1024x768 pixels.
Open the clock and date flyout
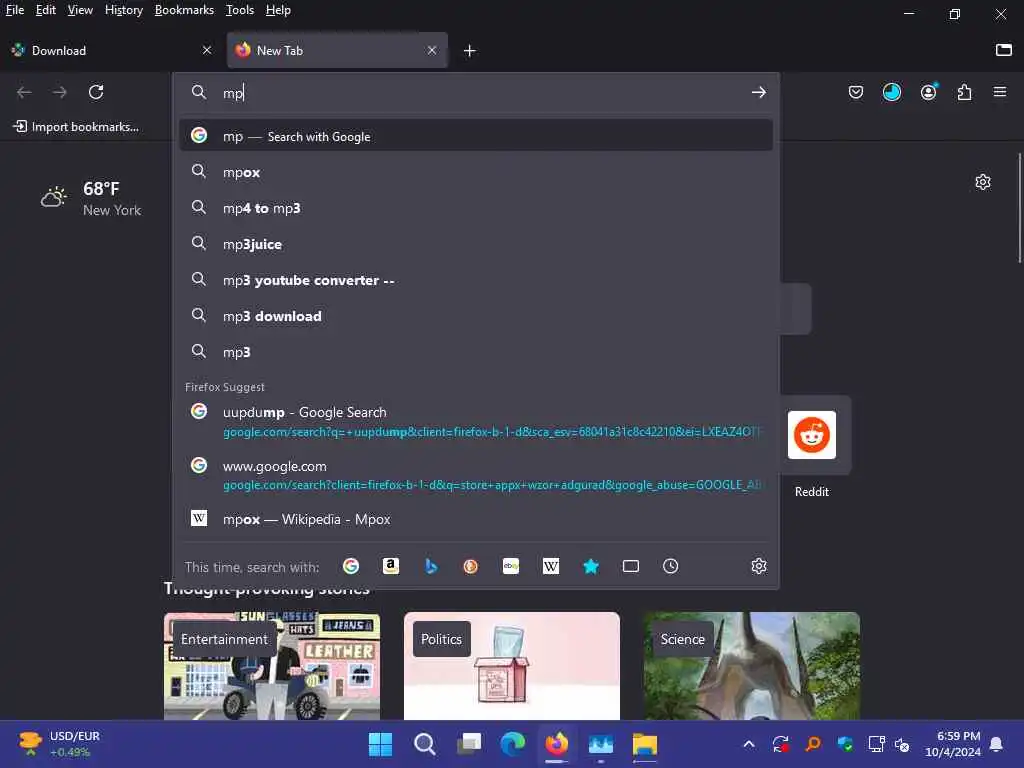pos(953,744)
